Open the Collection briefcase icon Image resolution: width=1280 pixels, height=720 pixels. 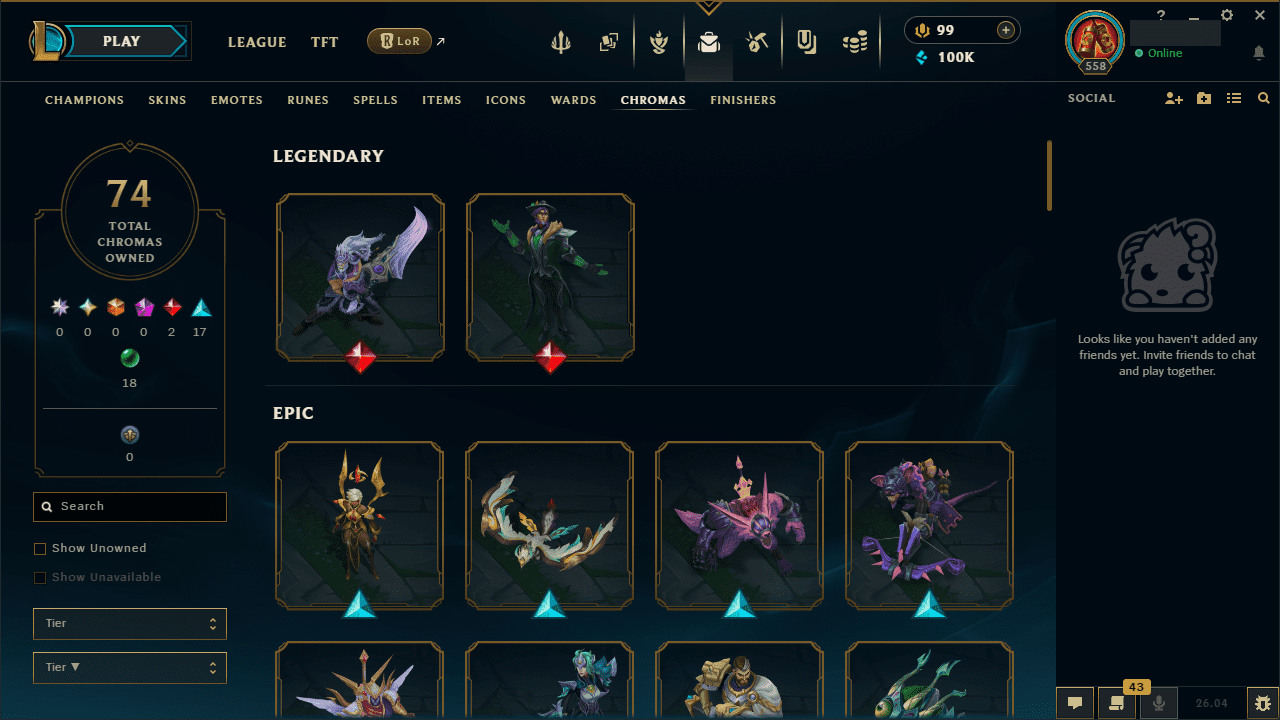click(x=709, y=43)
